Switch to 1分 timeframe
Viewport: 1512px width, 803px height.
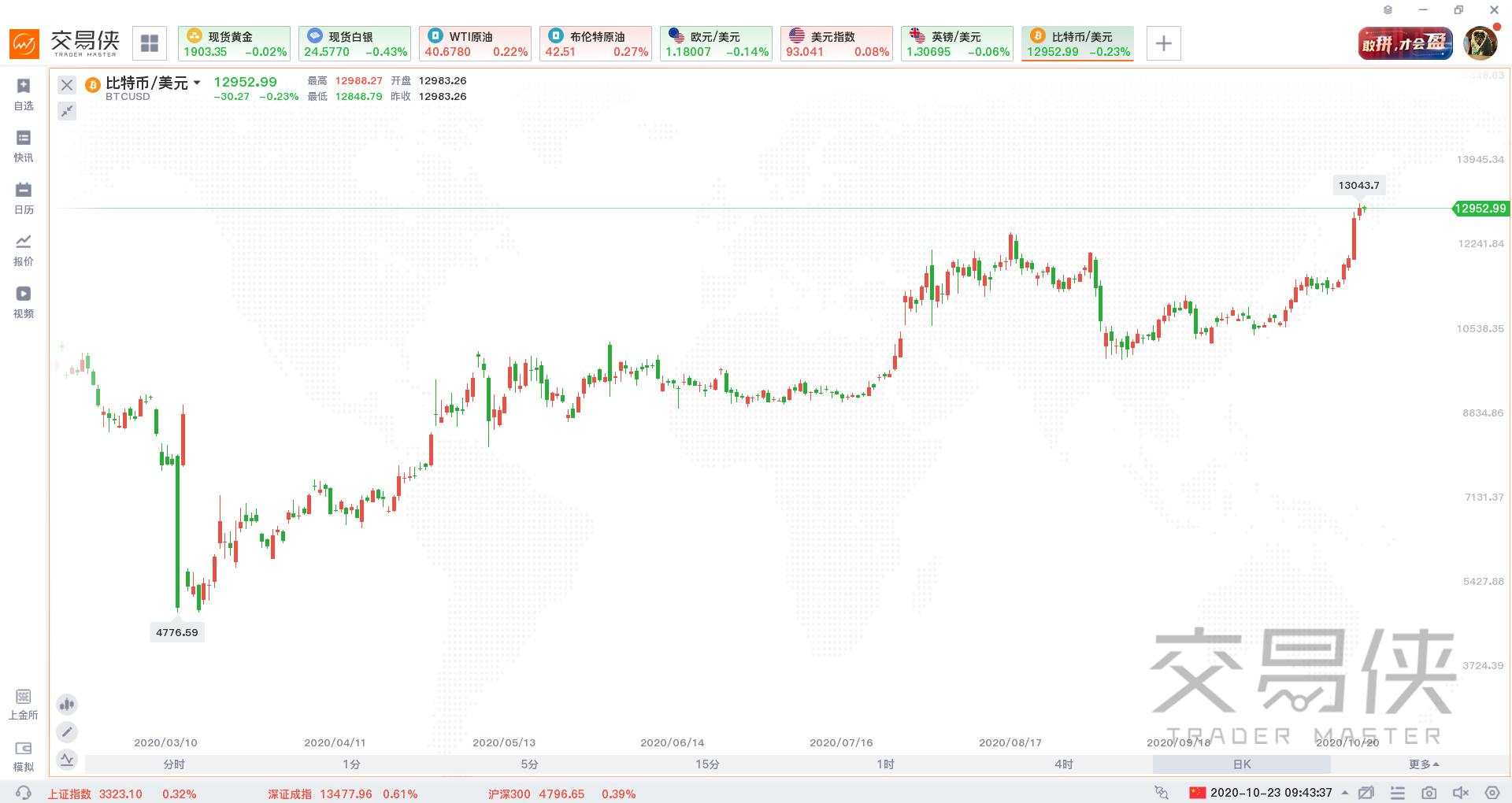click(351, 764)
